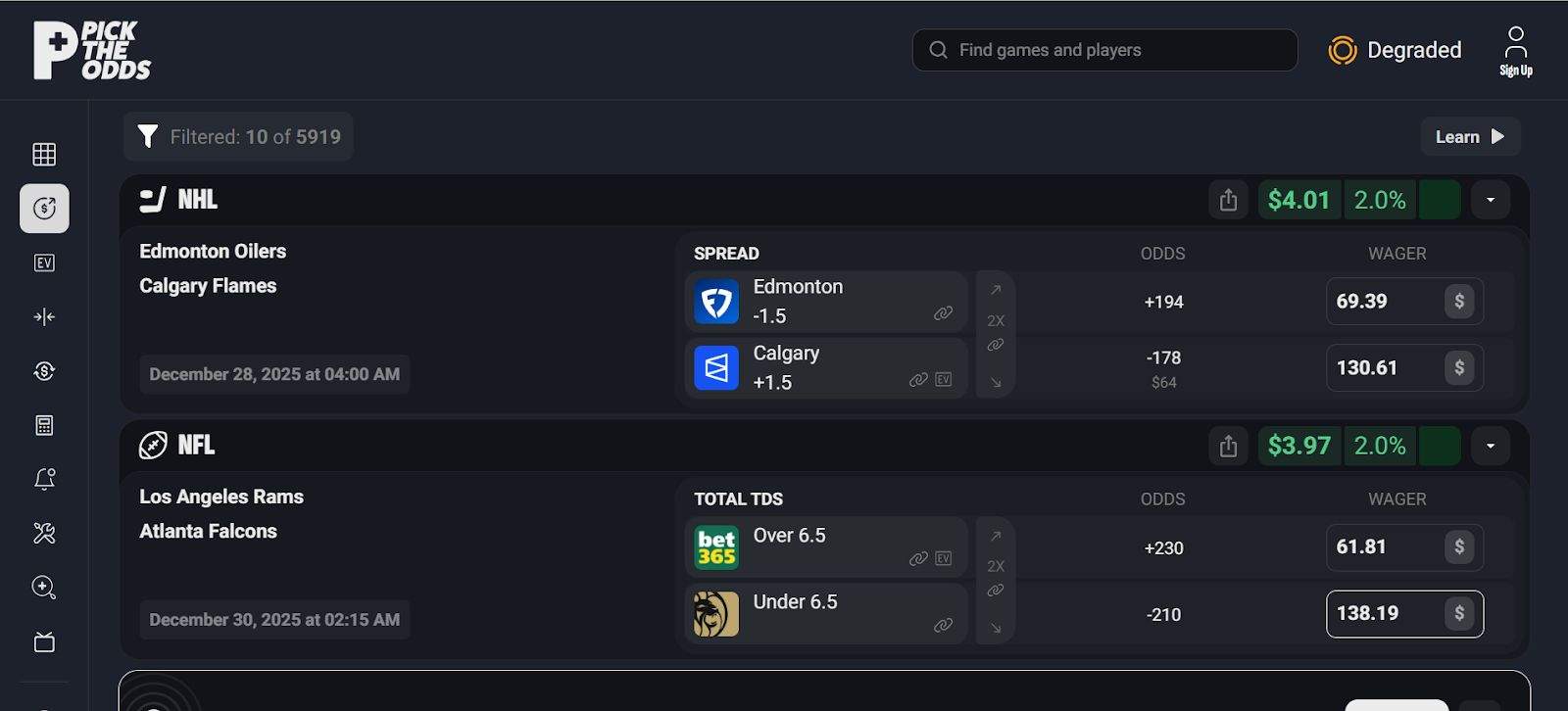This screenshot has height=711, width=1568.
Task: Toggle dollar lock on 130.61 wager
Action: (x=1458, y=368)
